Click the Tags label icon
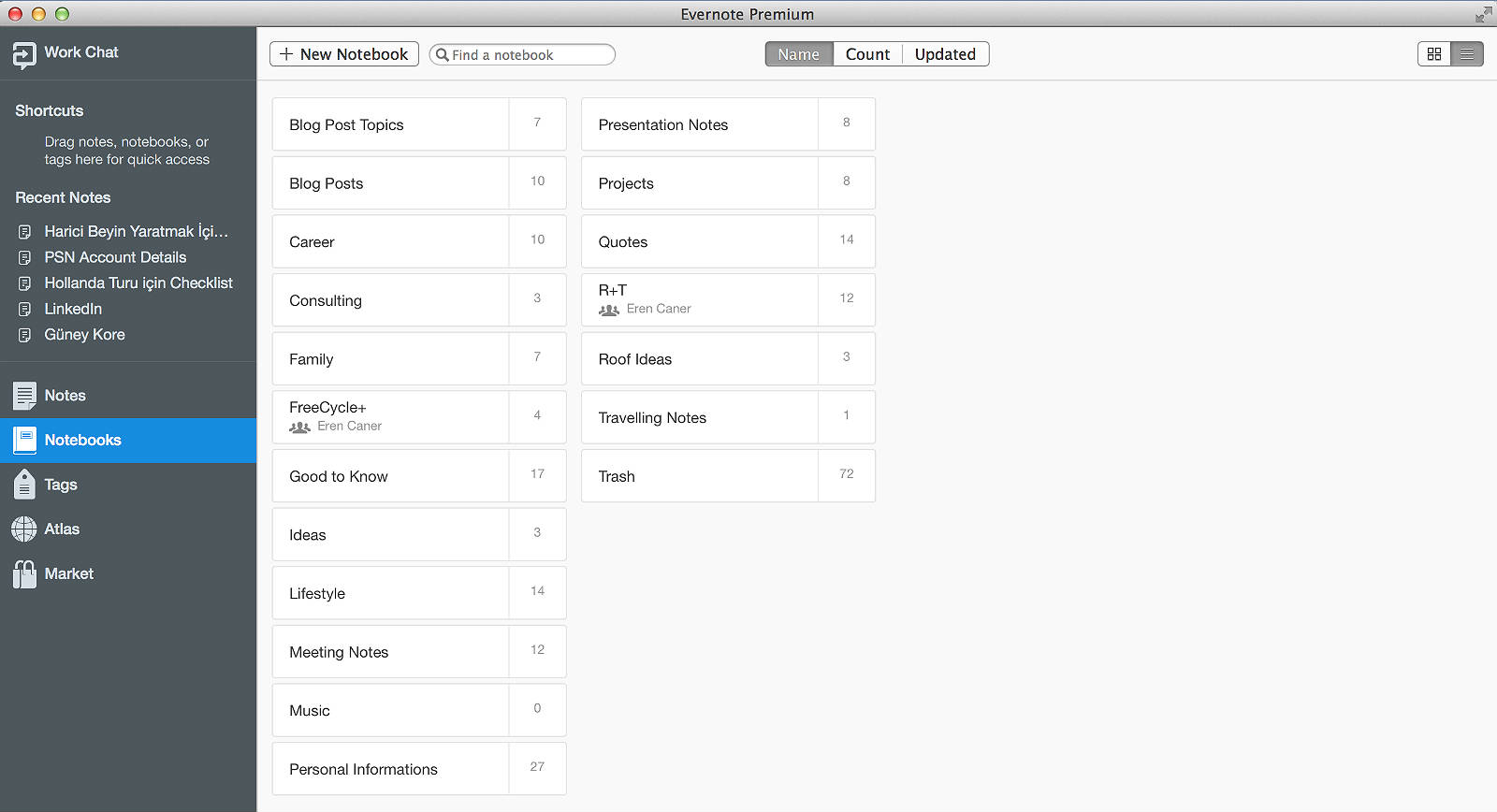Screen dimensions: 1497x812 24,485
